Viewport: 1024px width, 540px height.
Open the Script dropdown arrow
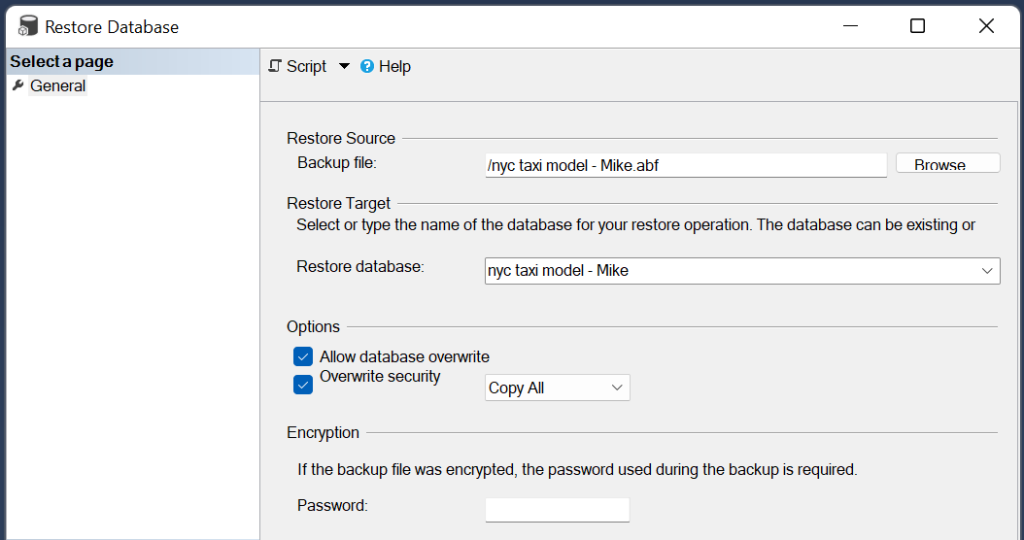[x=344, y=66]
